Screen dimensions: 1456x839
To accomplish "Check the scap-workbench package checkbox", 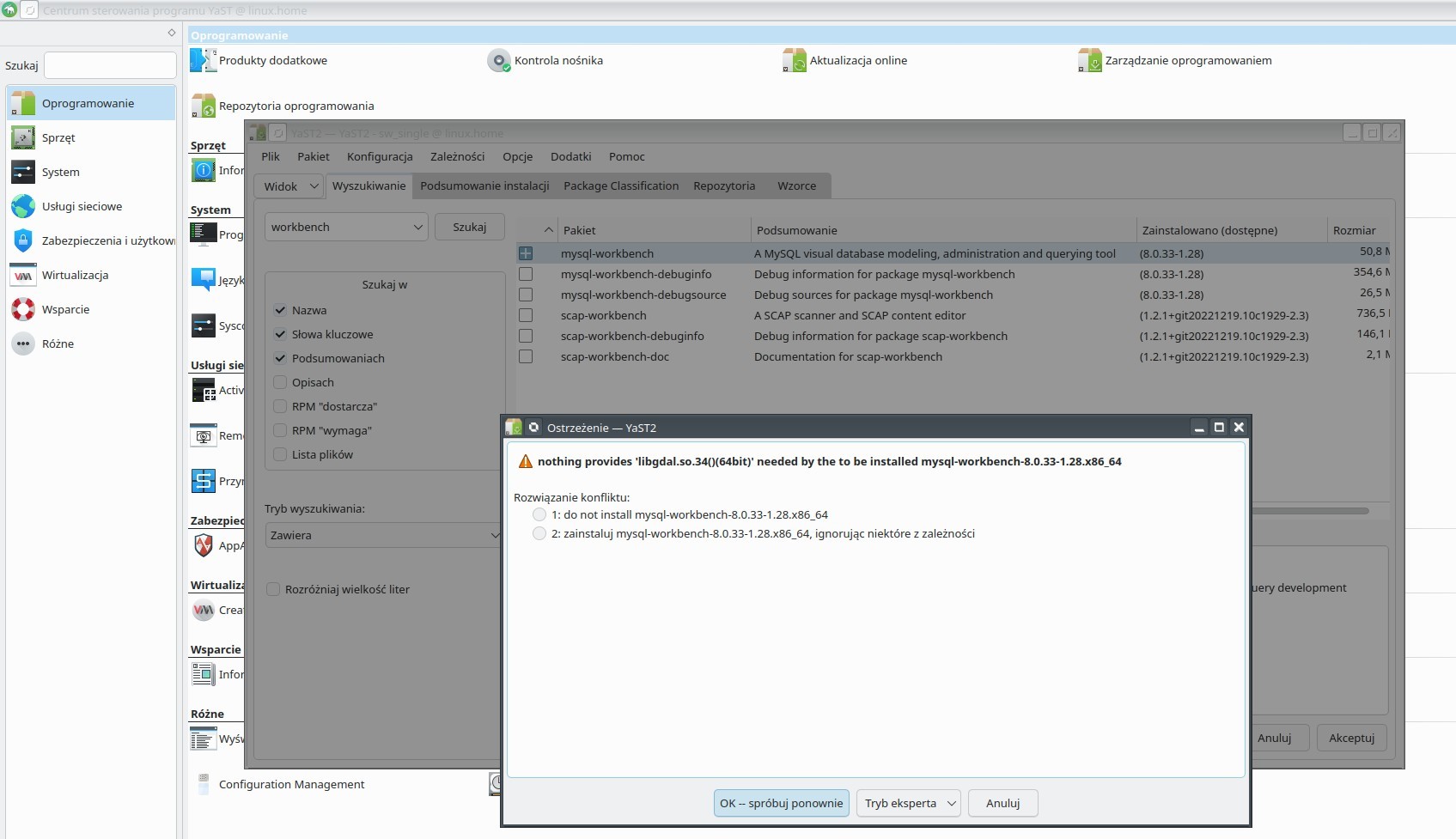I will pos(526,315).
